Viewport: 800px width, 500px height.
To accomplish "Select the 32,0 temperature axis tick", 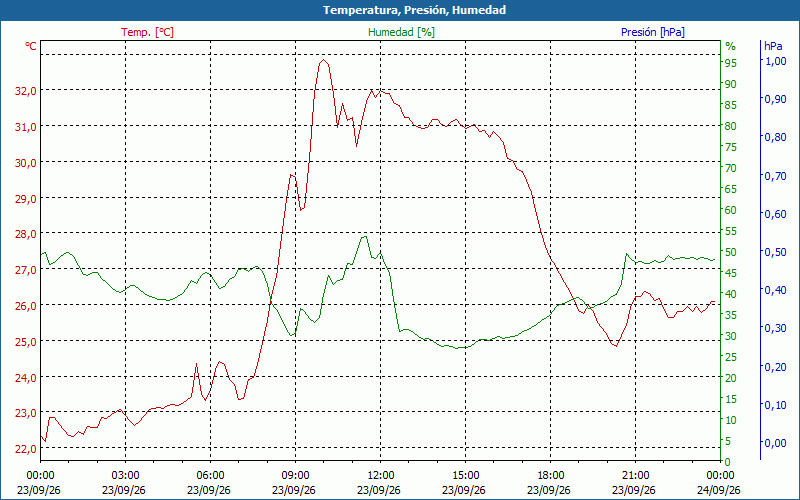I will 25,91.
